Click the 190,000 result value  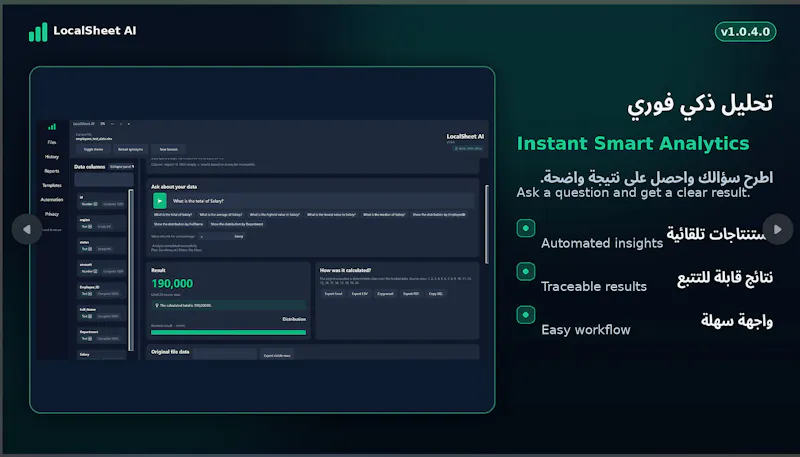pyautogui.click(x=172, y=284)
